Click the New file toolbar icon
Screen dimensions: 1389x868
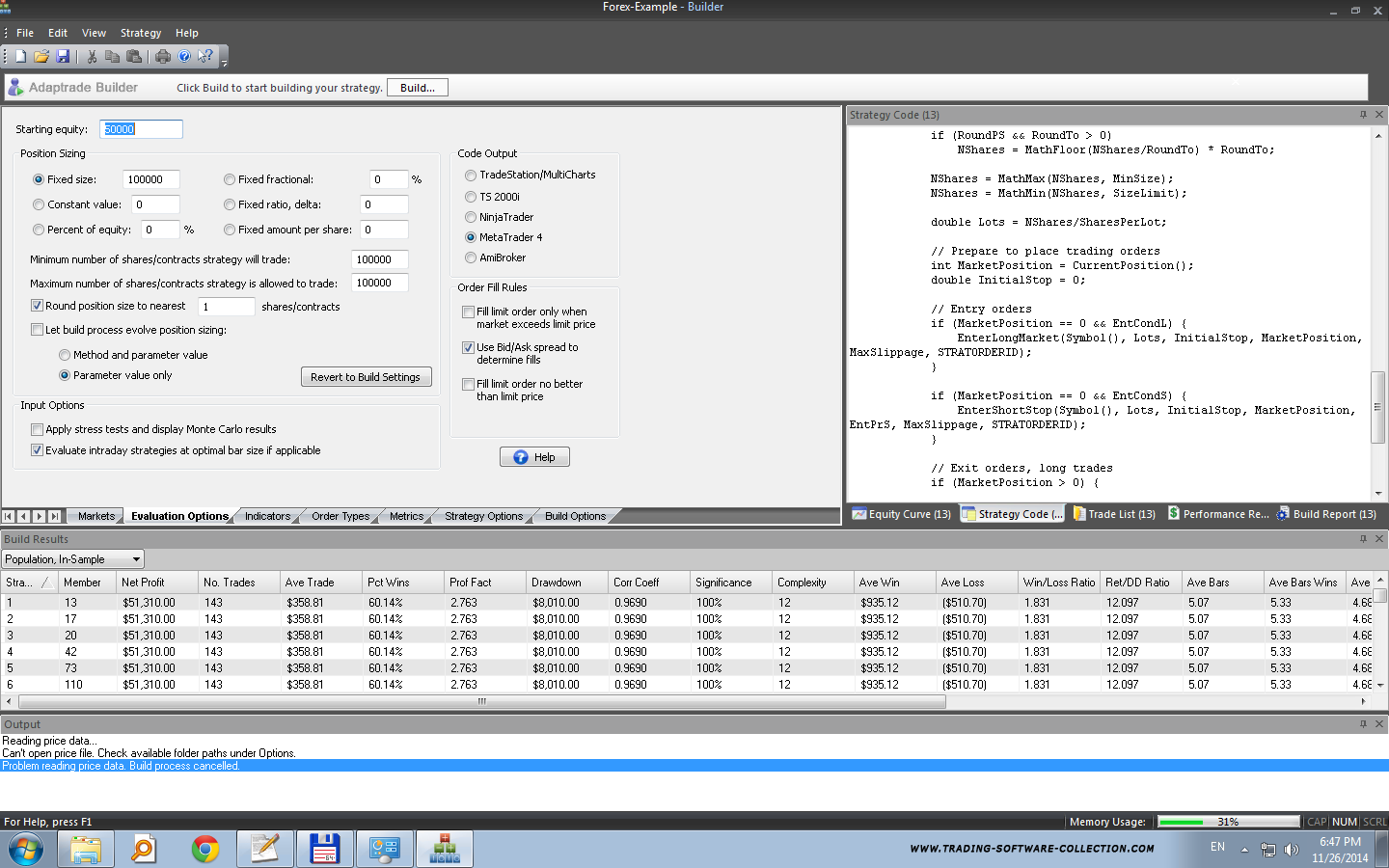[20, 57]
